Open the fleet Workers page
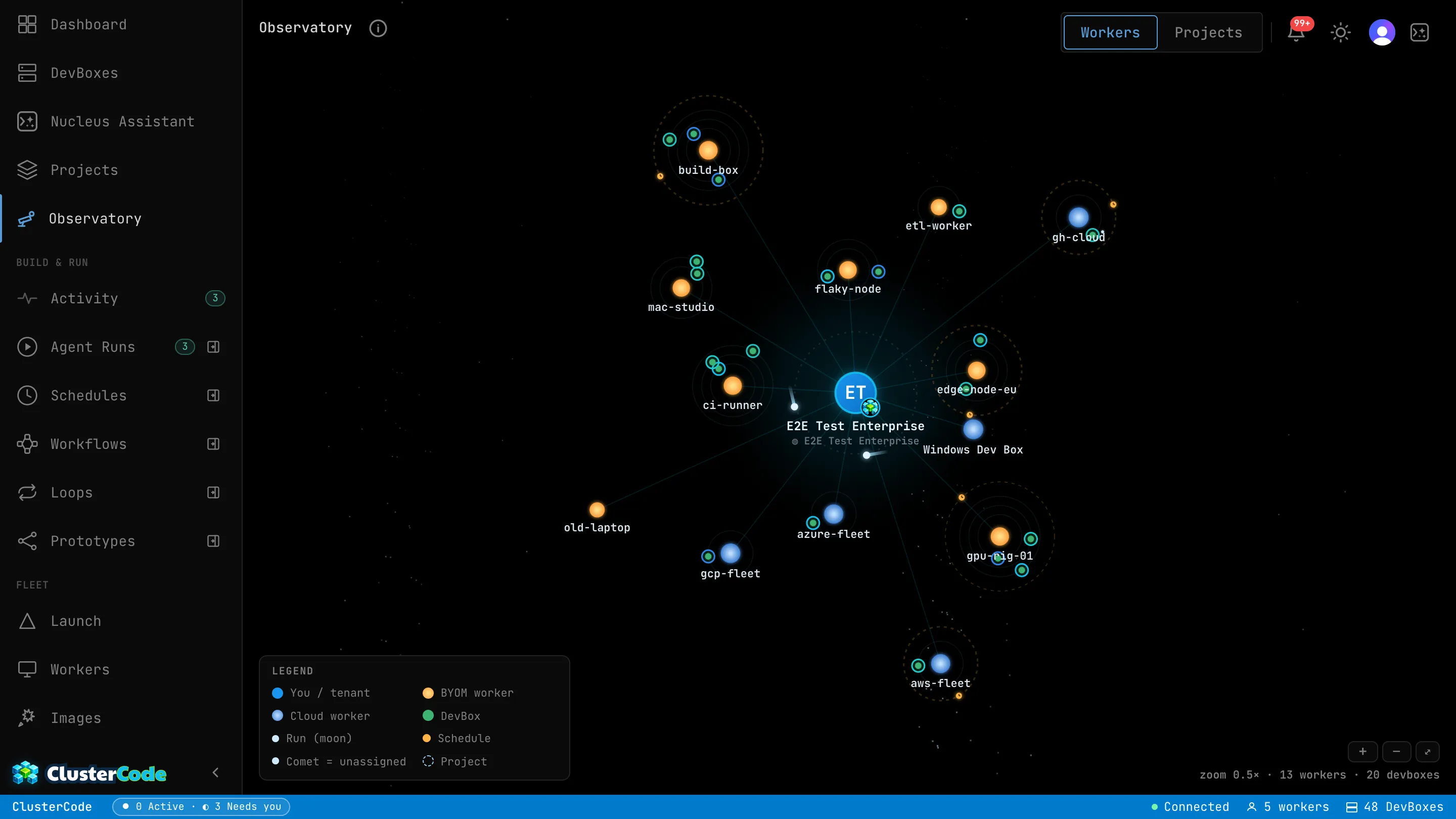Viewport: 1456px width, 819px height. pos(121,670)
